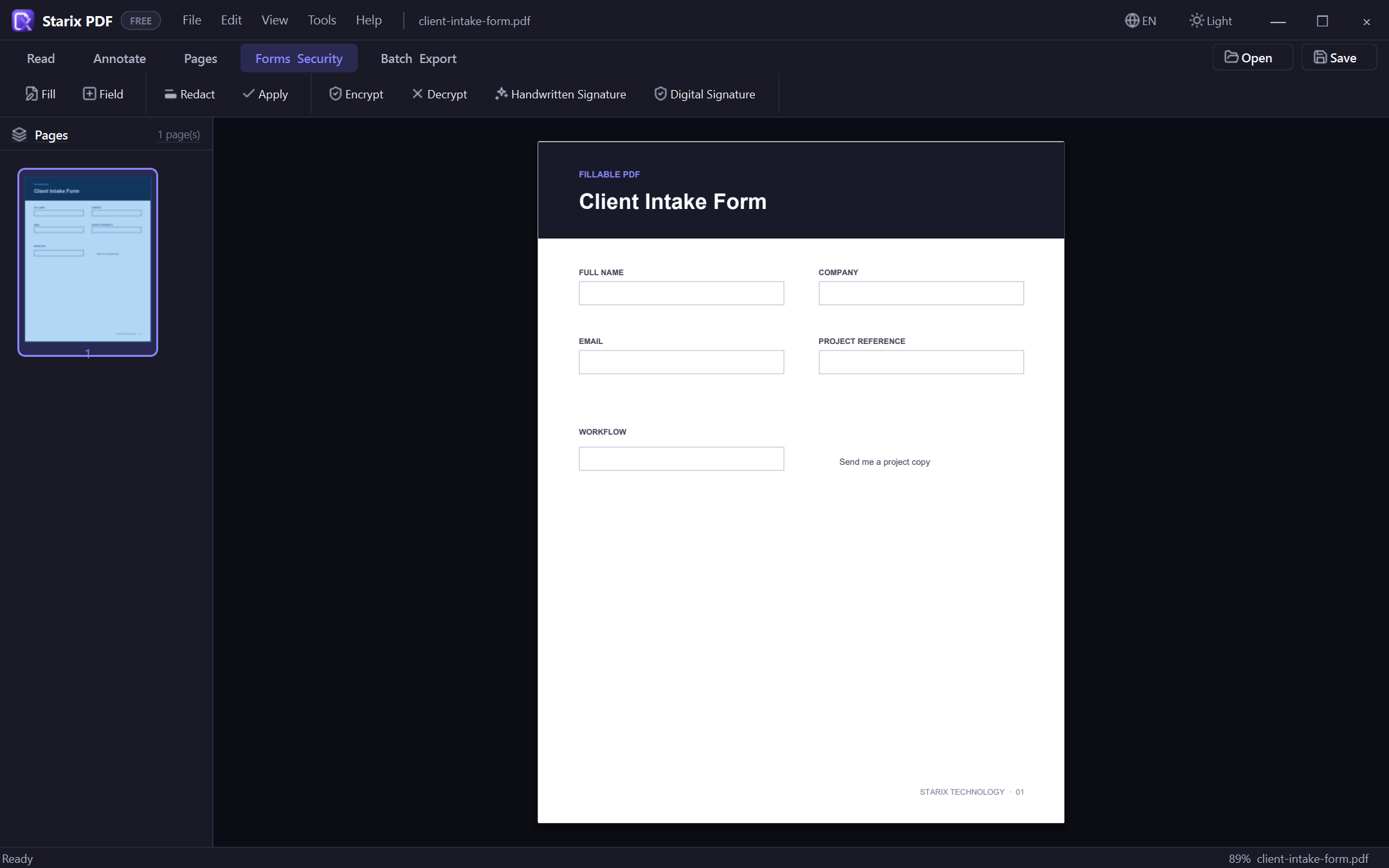
Task: Click the "Client Intake Form" heading
Action: (673, 201)
